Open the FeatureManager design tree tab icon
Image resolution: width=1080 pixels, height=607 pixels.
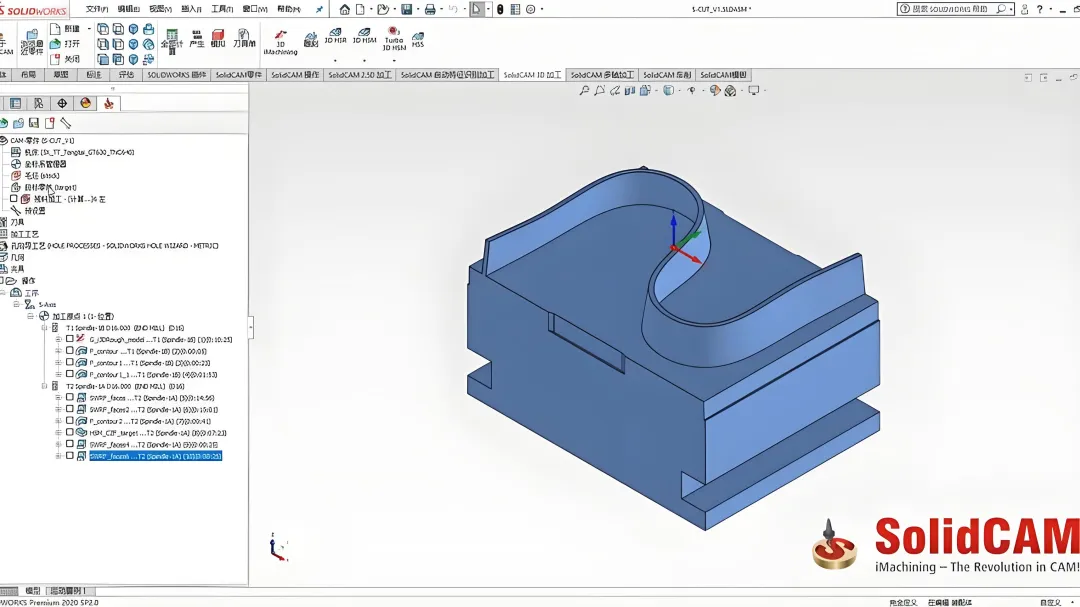pyautogui.click(x=15, y=103)
